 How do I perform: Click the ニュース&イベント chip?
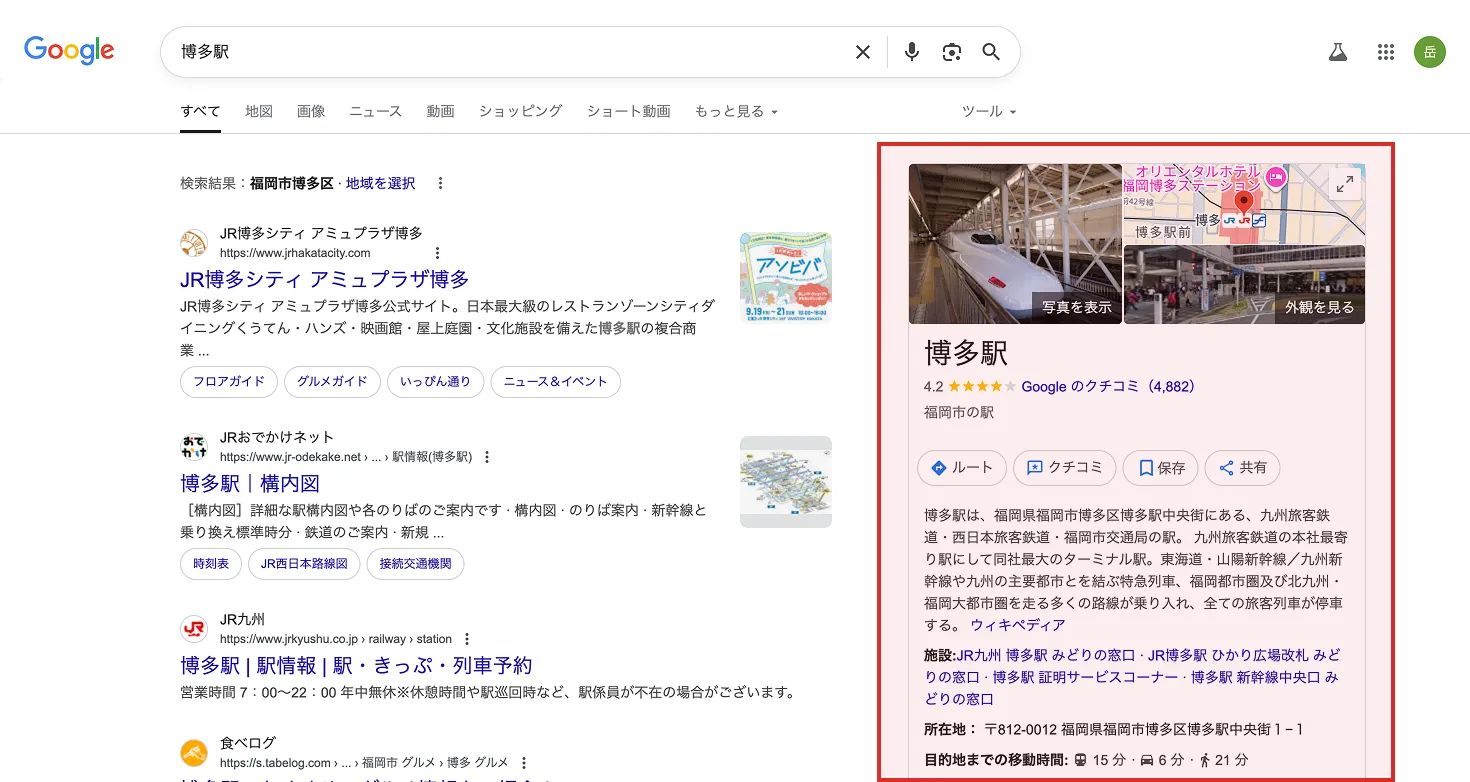[555, 381]
